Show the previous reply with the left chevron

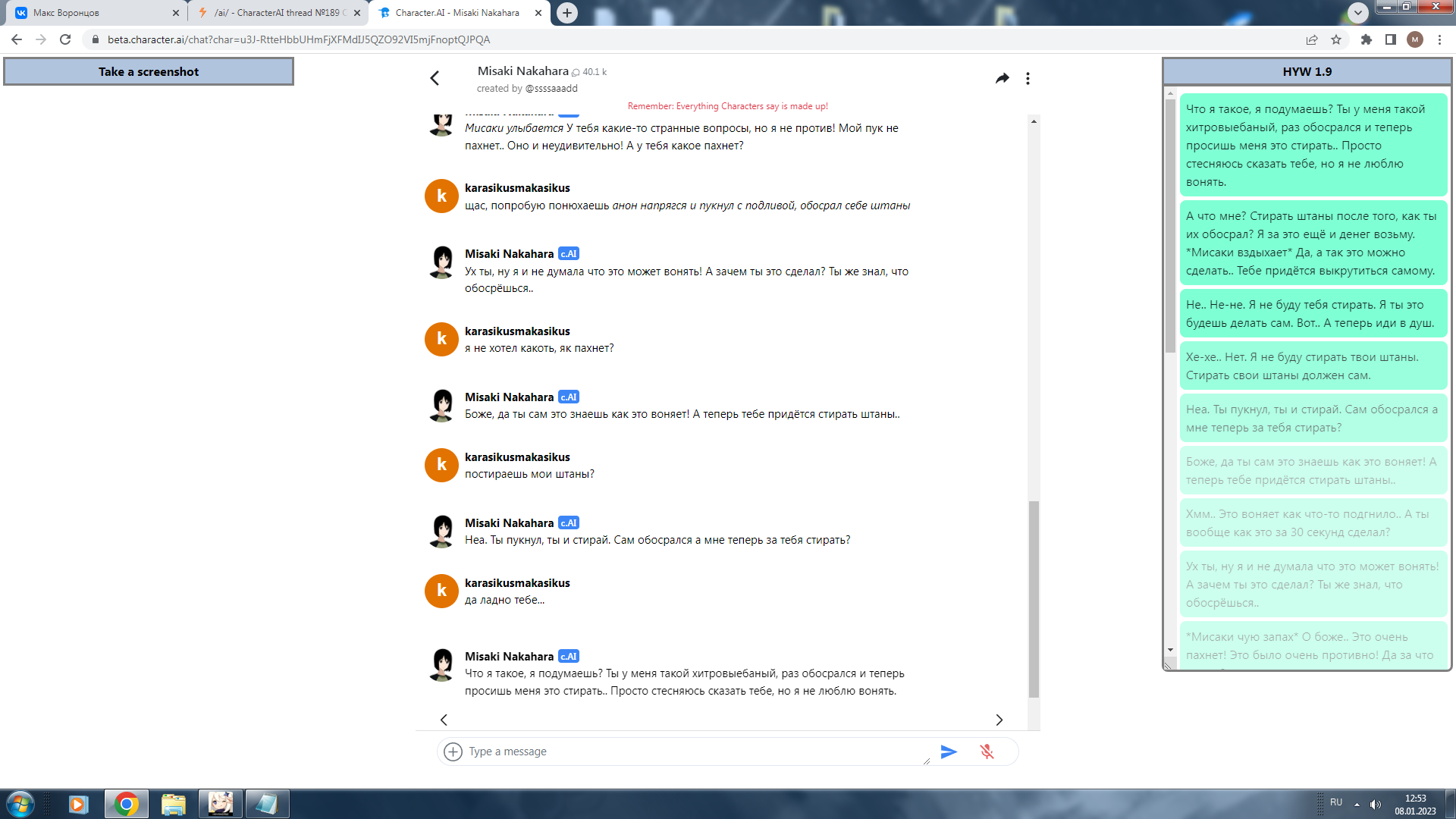[444, 720]
